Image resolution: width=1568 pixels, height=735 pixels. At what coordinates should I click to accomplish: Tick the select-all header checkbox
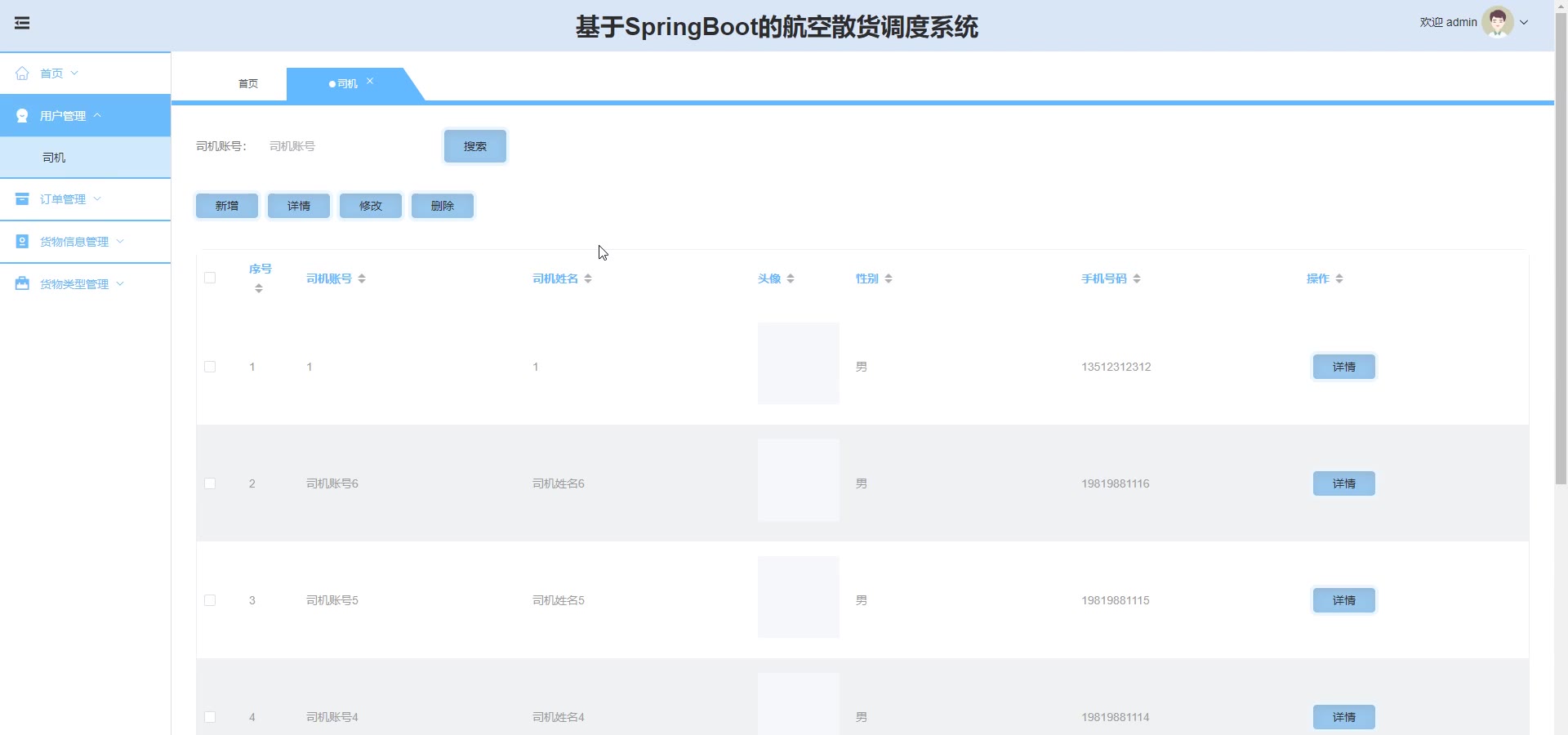tap(210, 278)
